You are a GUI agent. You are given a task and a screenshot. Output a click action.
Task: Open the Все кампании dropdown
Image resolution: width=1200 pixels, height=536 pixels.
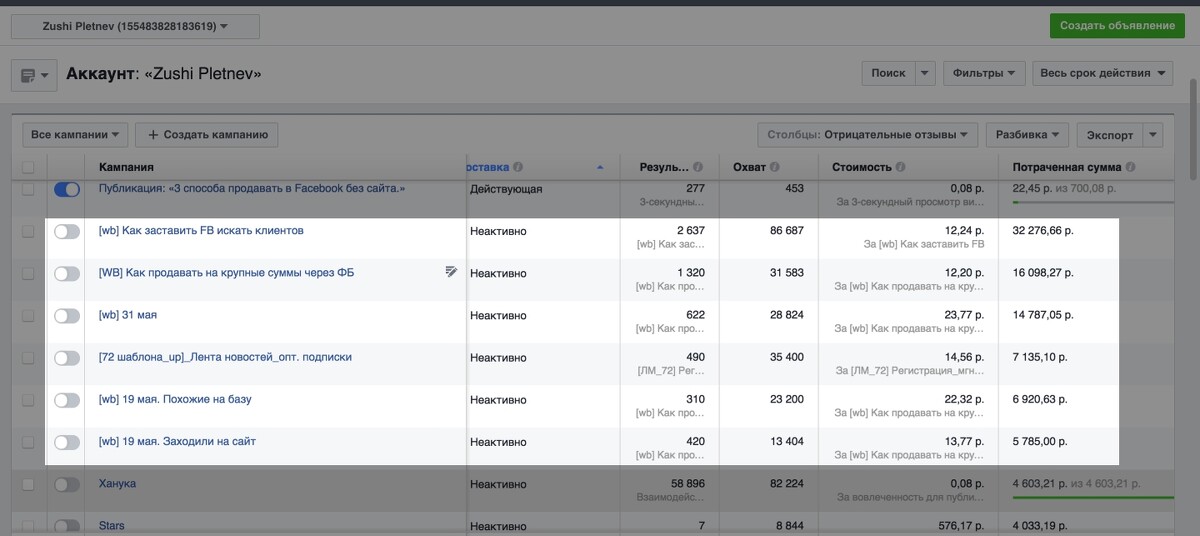pyautogui.click(x=76, y=134)
